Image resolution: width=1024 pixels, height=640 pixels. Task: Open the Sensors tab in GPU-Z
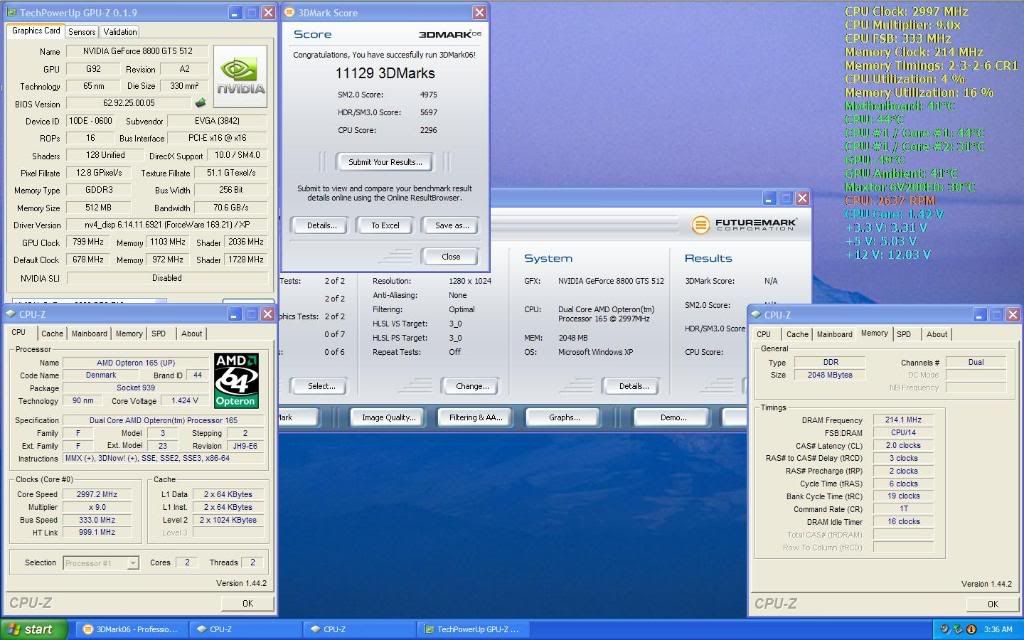click(x=82, y=31)
